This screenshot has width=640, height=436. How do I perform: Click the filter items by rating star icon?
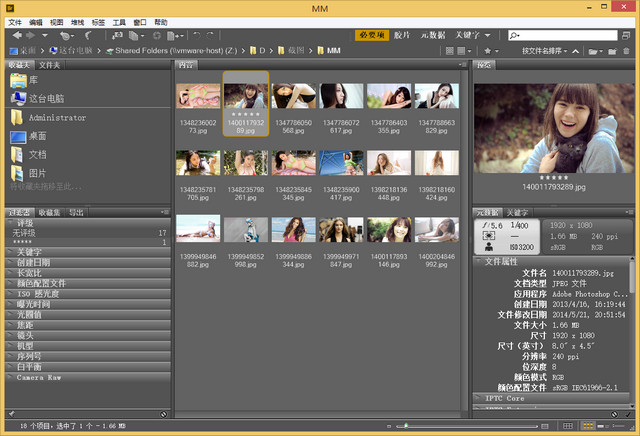487,50
